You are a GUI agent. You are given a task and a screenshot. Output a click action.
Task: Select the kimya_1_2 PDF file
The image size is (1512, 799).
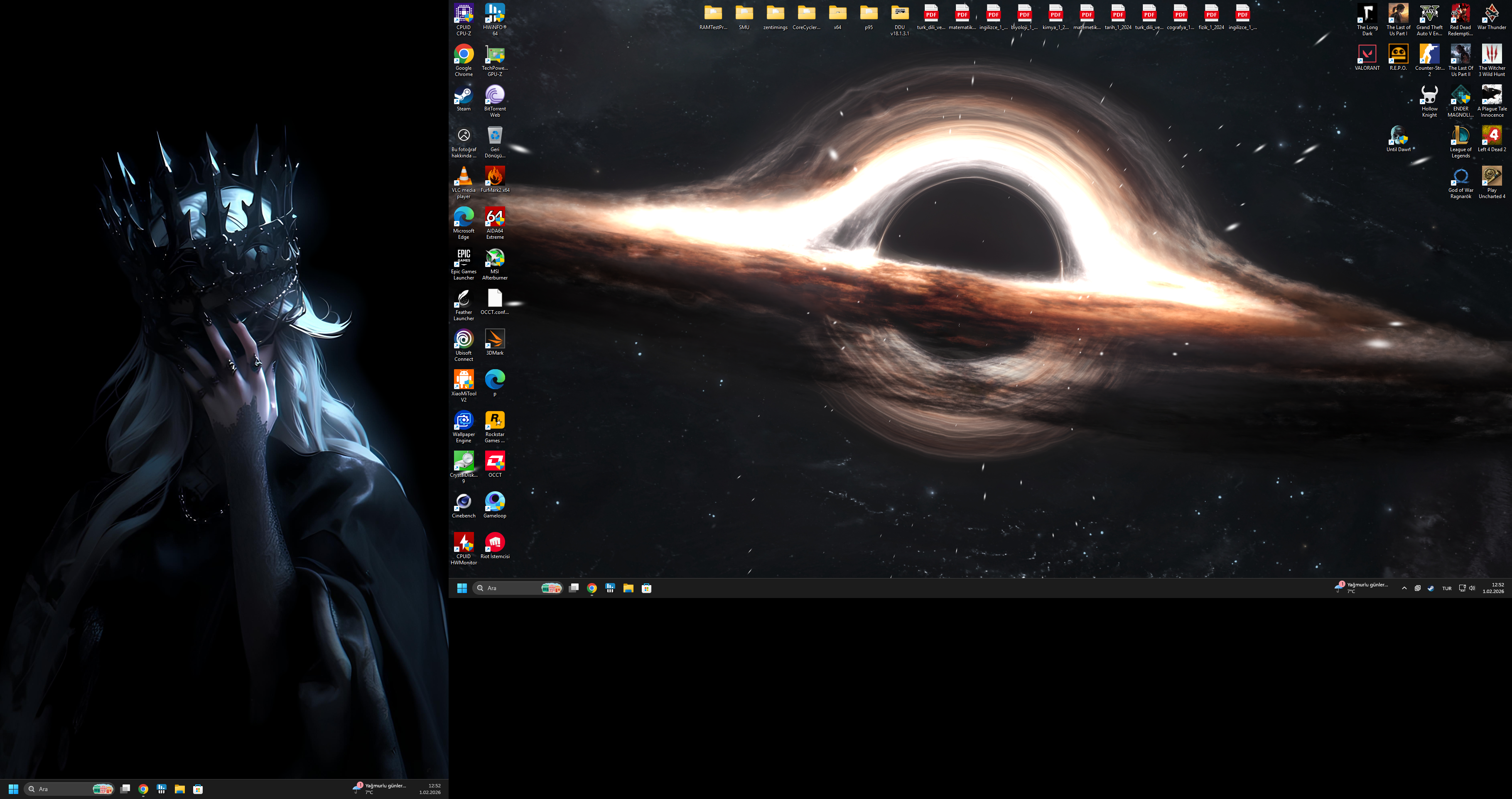1055,17
